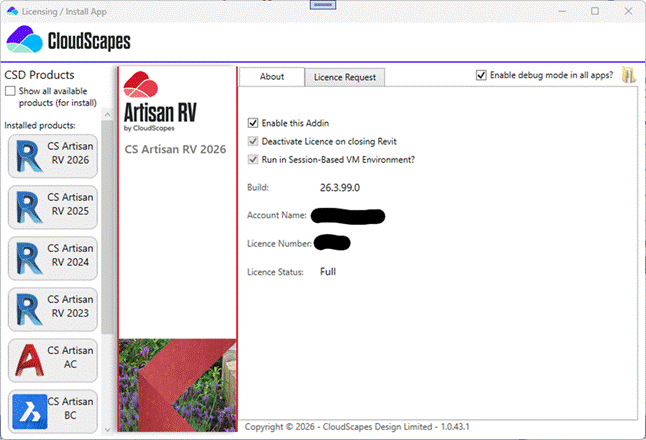The width and height of the screenshot is (646, 440).
Task: Click the garden photo thumbnail
Action: tap(177, 378)
